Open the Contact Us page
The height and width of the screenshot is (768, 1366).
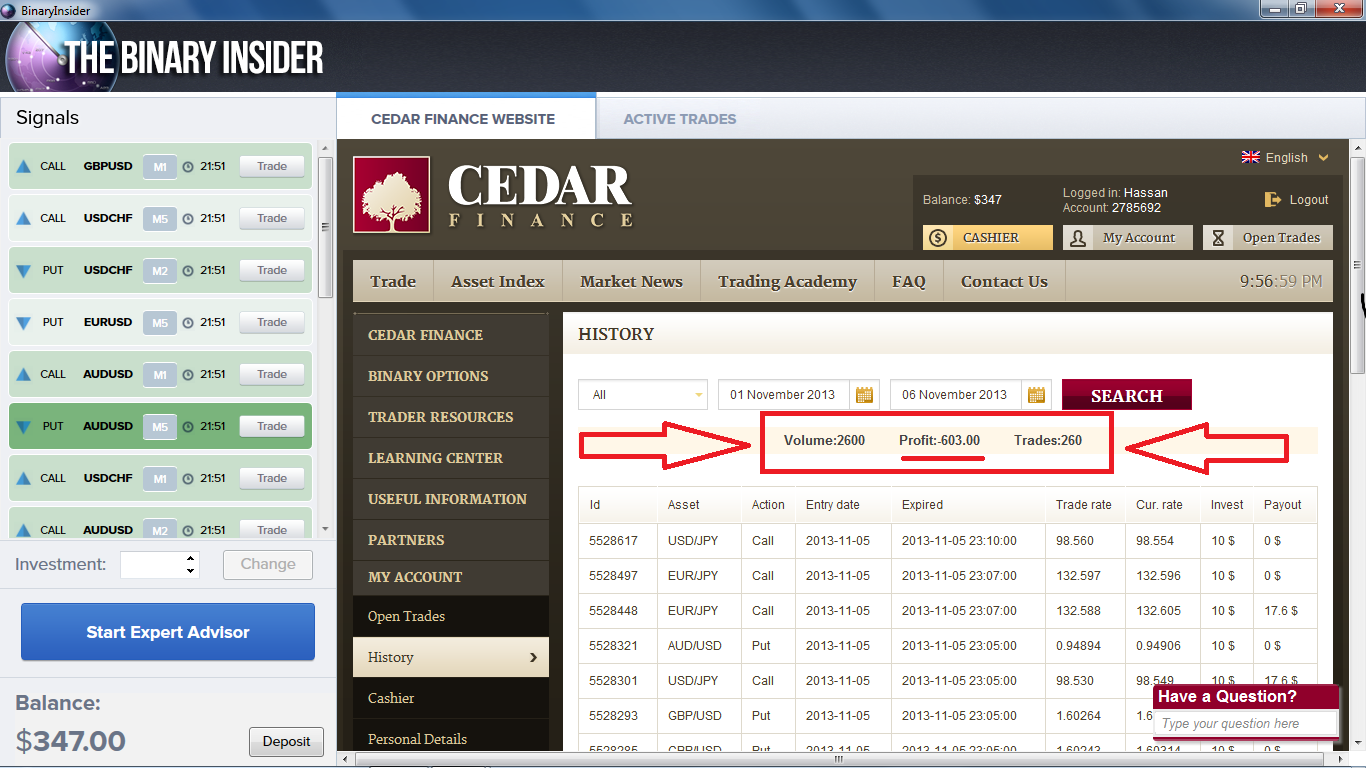click(x=1004, y=282)
